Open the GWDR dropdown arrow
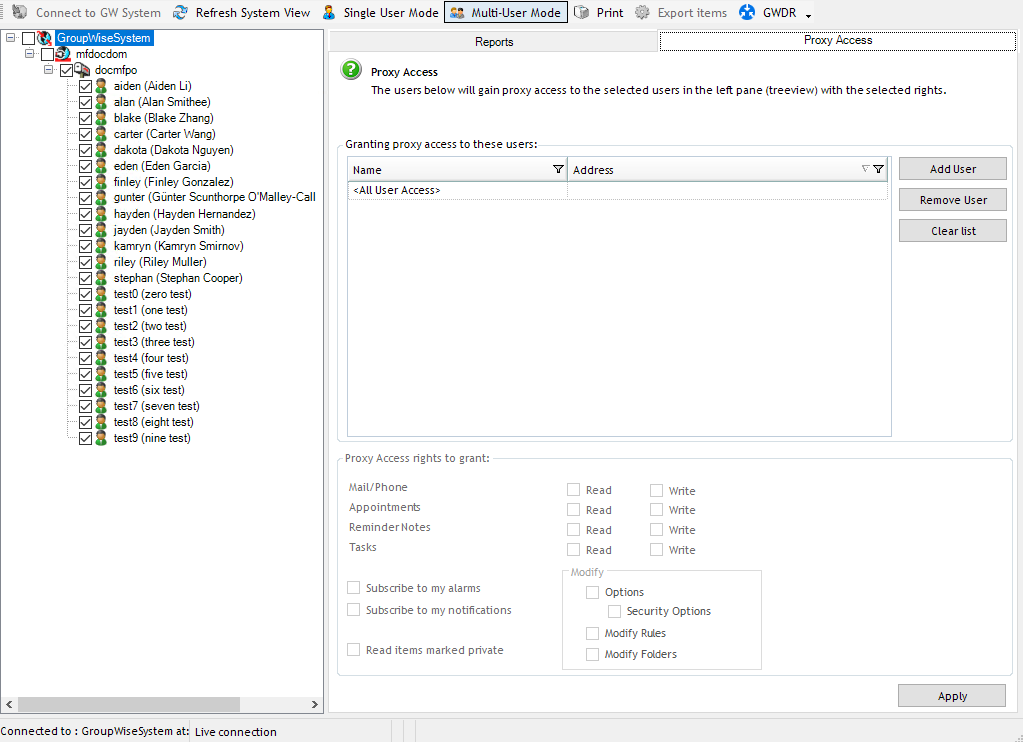This screenshot has height=742, width=1023. [806, 13]
